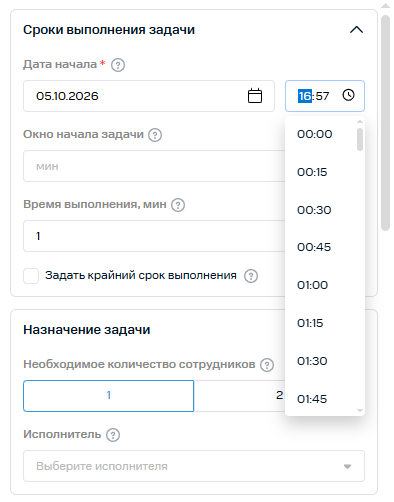Click the time input showing 16:57
Viewport: 394px width, 502px height.
pyautogui.click(x=325, y=96)
